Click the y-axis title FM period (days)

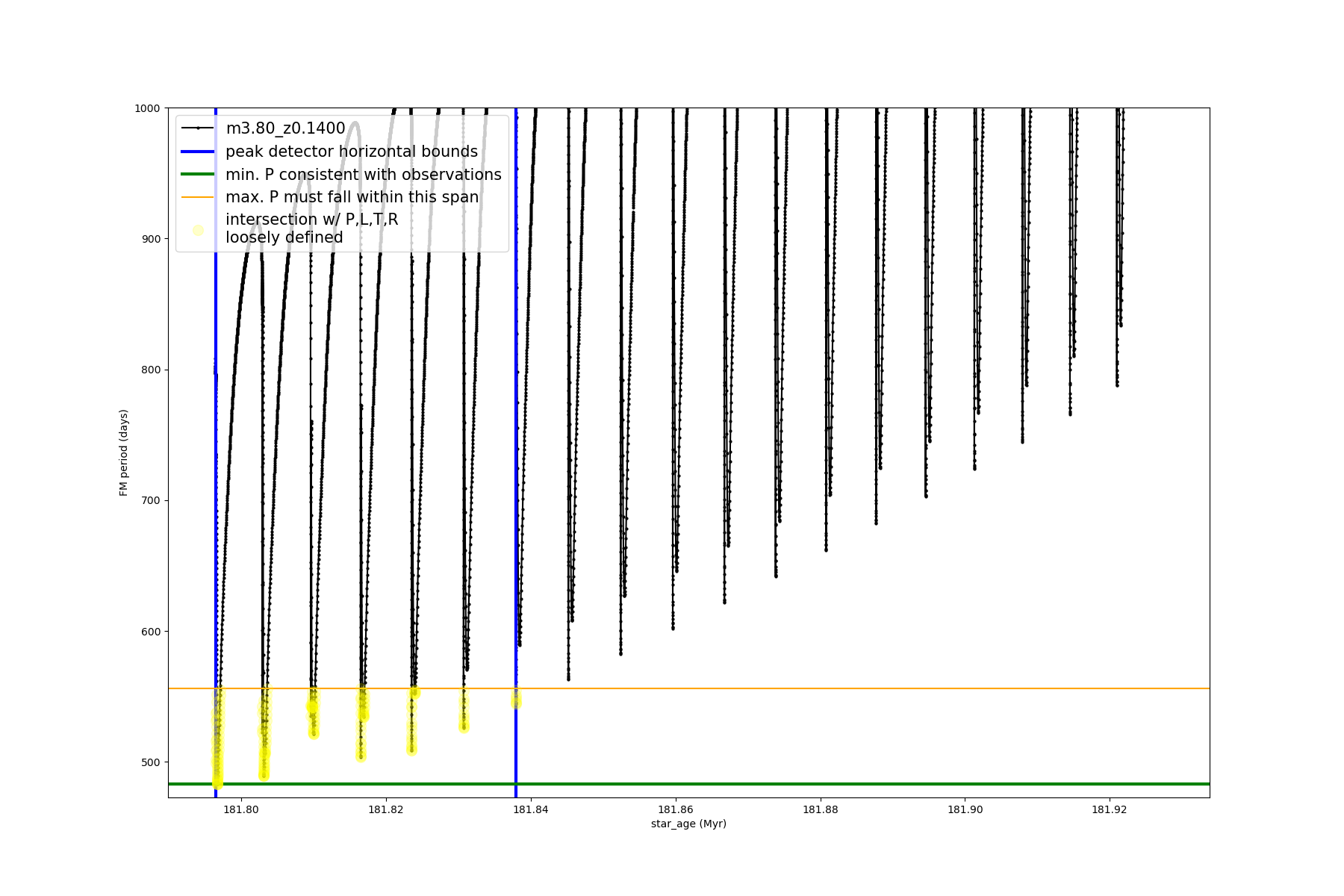(124, 452)
